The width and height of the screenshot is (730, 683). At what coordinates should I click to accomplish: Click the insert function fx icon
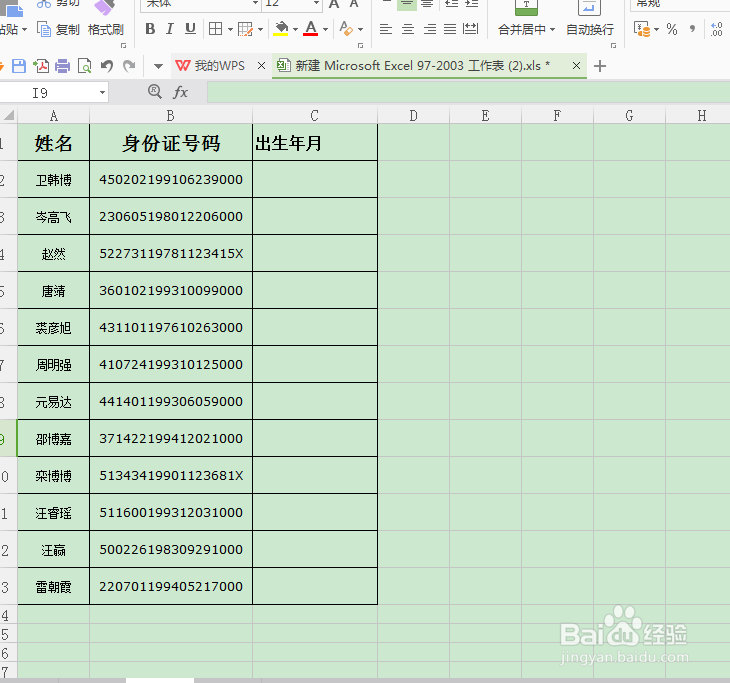180,92
